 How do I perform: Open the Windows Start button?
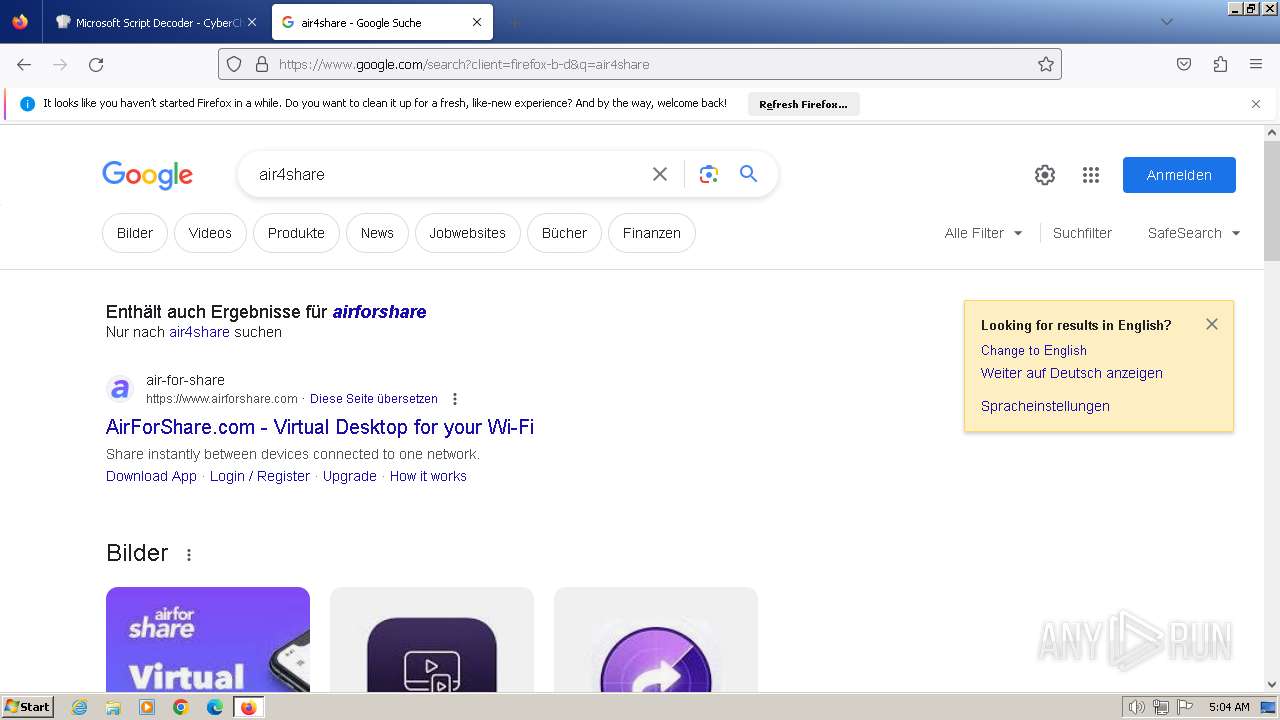(28, 707)
